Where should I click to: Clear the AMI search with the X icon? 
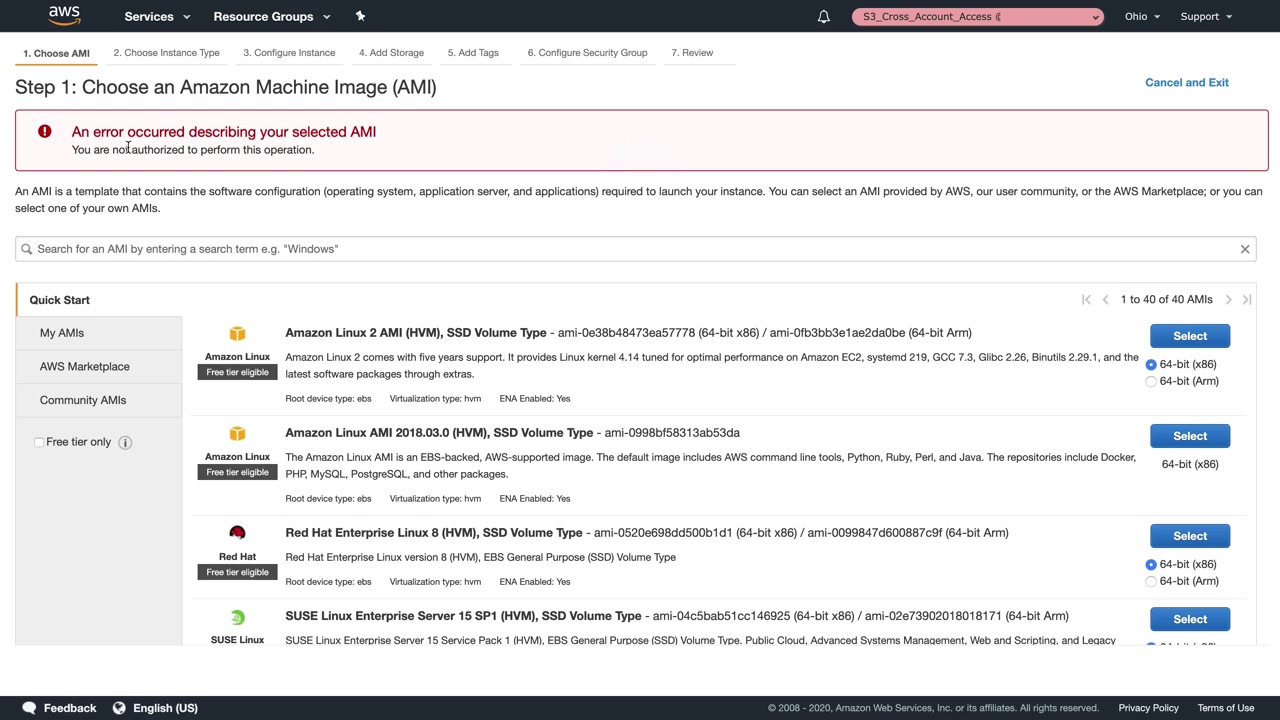point(1245,249)
